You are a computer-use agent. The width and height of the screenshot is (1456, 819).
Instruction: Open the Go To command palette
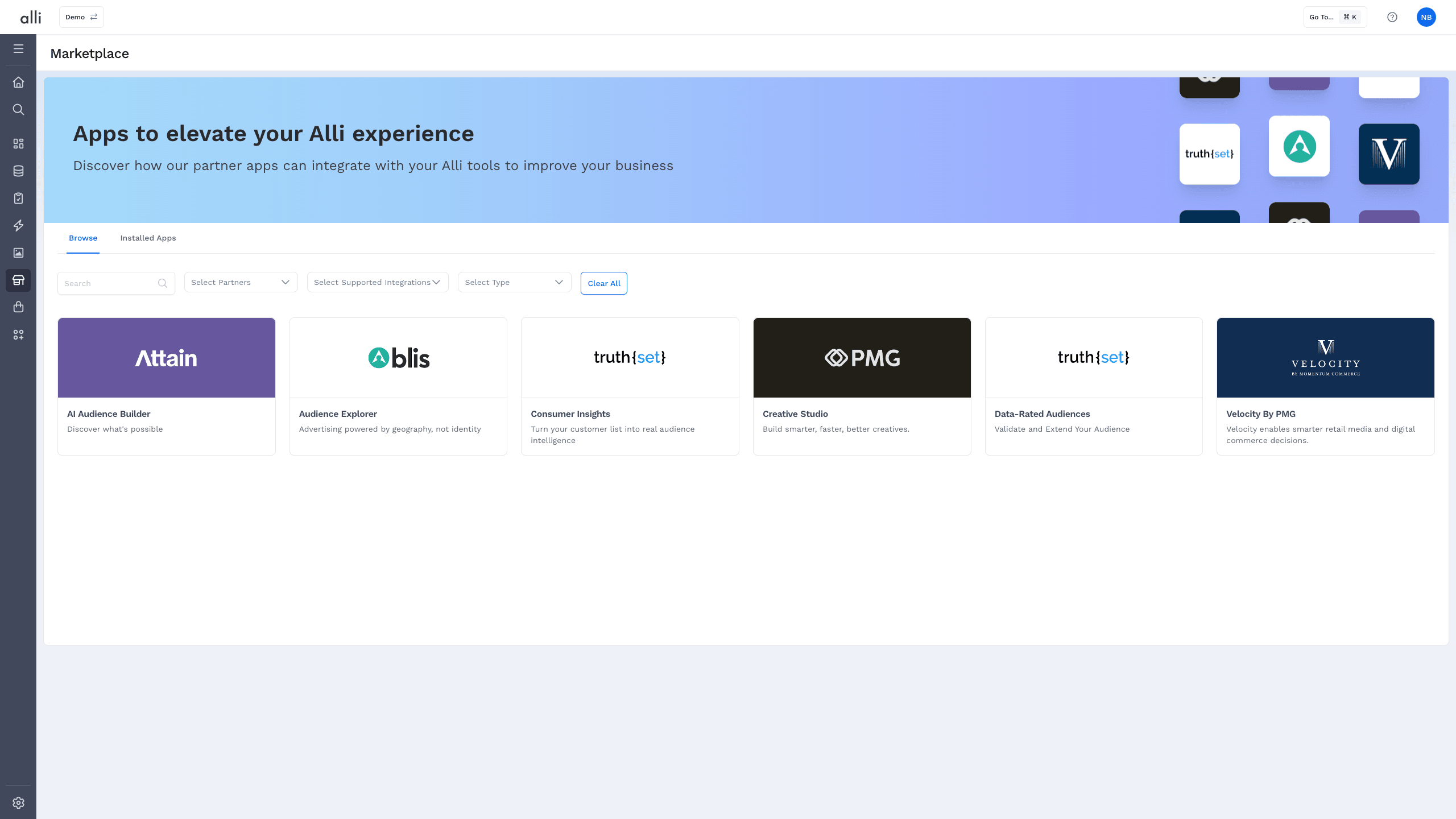coord(1335,17)
